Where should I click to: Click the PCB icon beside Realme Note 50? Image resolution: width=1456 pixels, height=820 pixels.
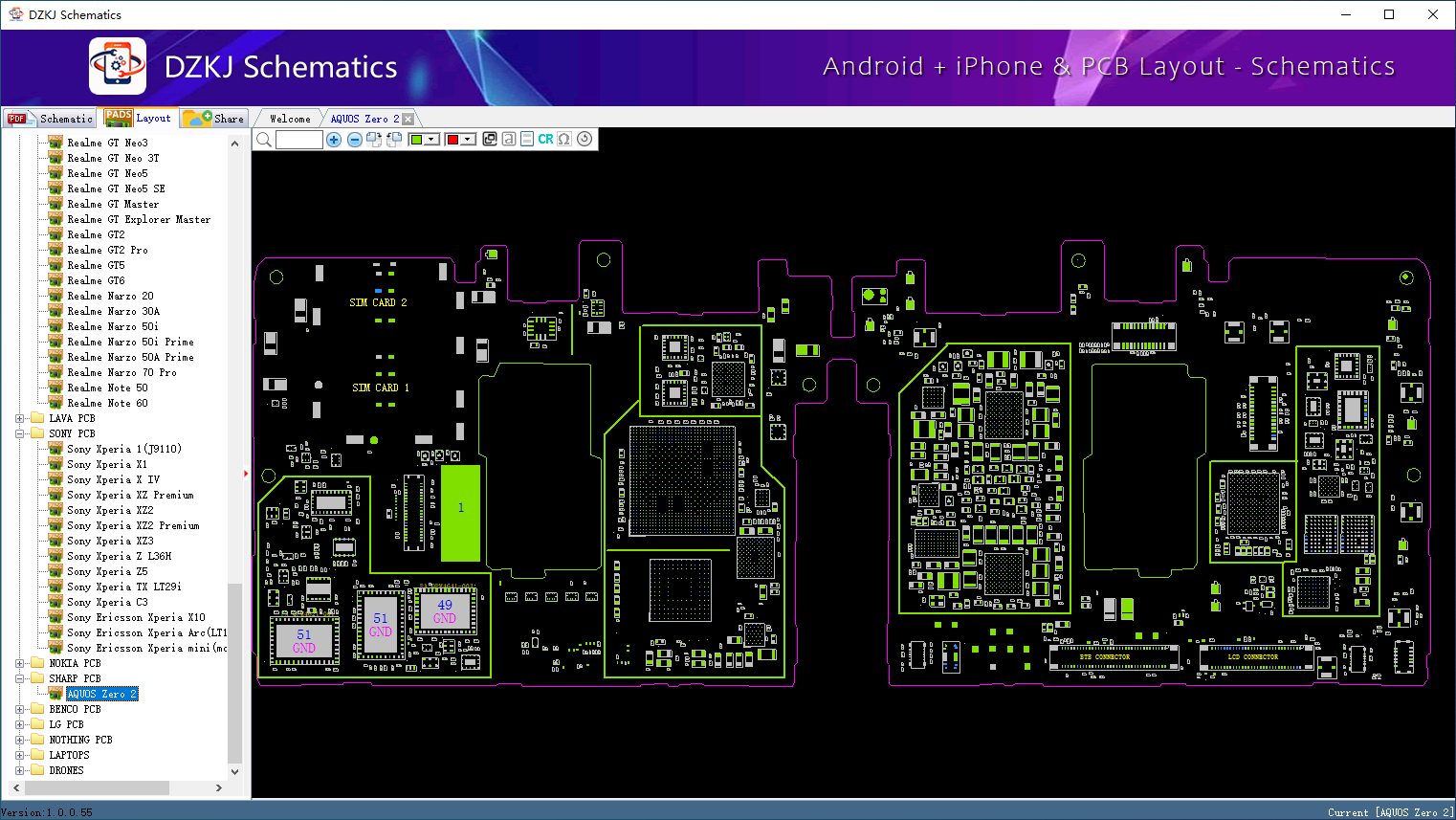[55, 388]
